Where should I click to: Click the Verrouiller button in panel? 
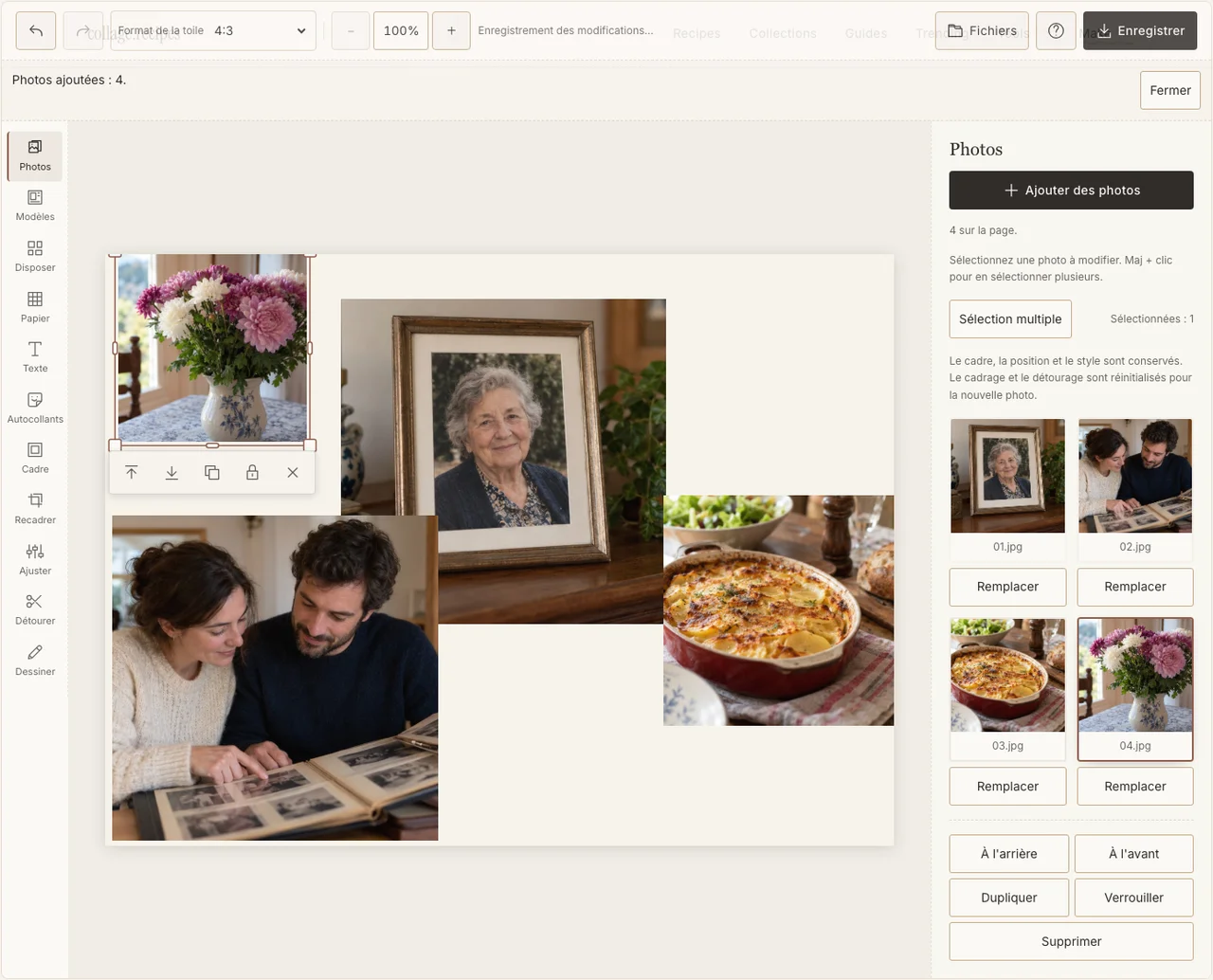[1134, 898]
